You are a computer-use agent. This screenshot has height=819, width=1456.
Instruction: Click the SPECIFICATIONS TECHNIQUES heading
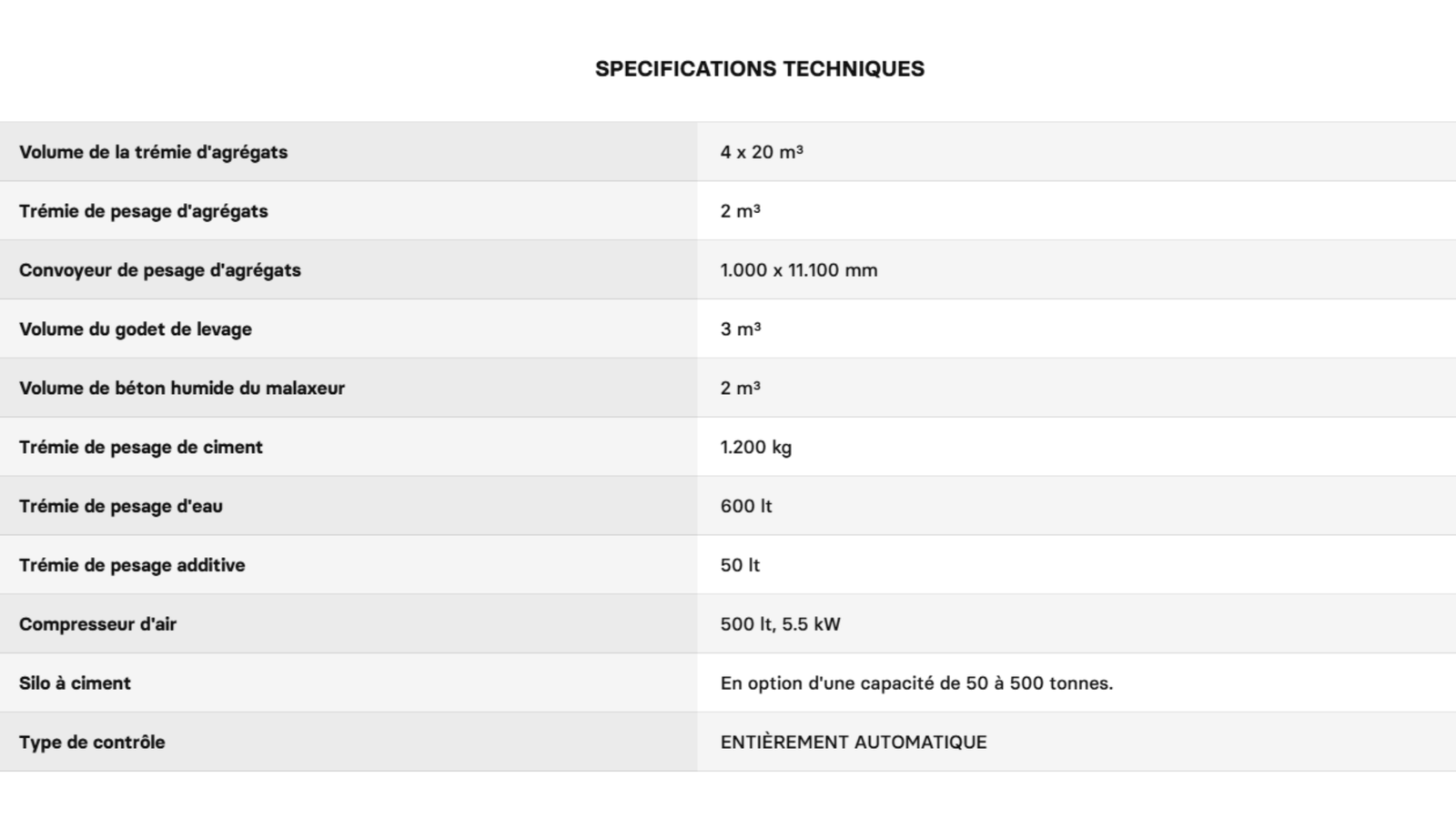tap(759, 69)
